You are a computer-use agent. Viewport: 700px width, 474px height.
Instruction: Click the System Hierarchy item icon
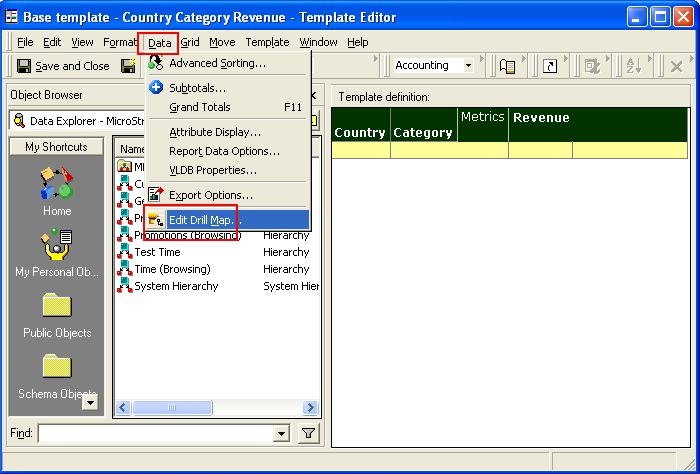click(x=125, y=286)
